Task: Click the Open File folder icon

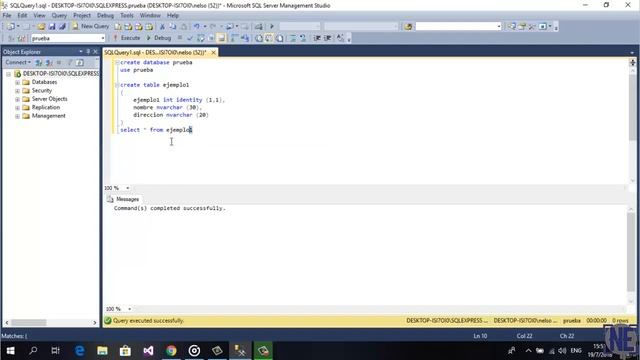Action: [x=41, y=27]
